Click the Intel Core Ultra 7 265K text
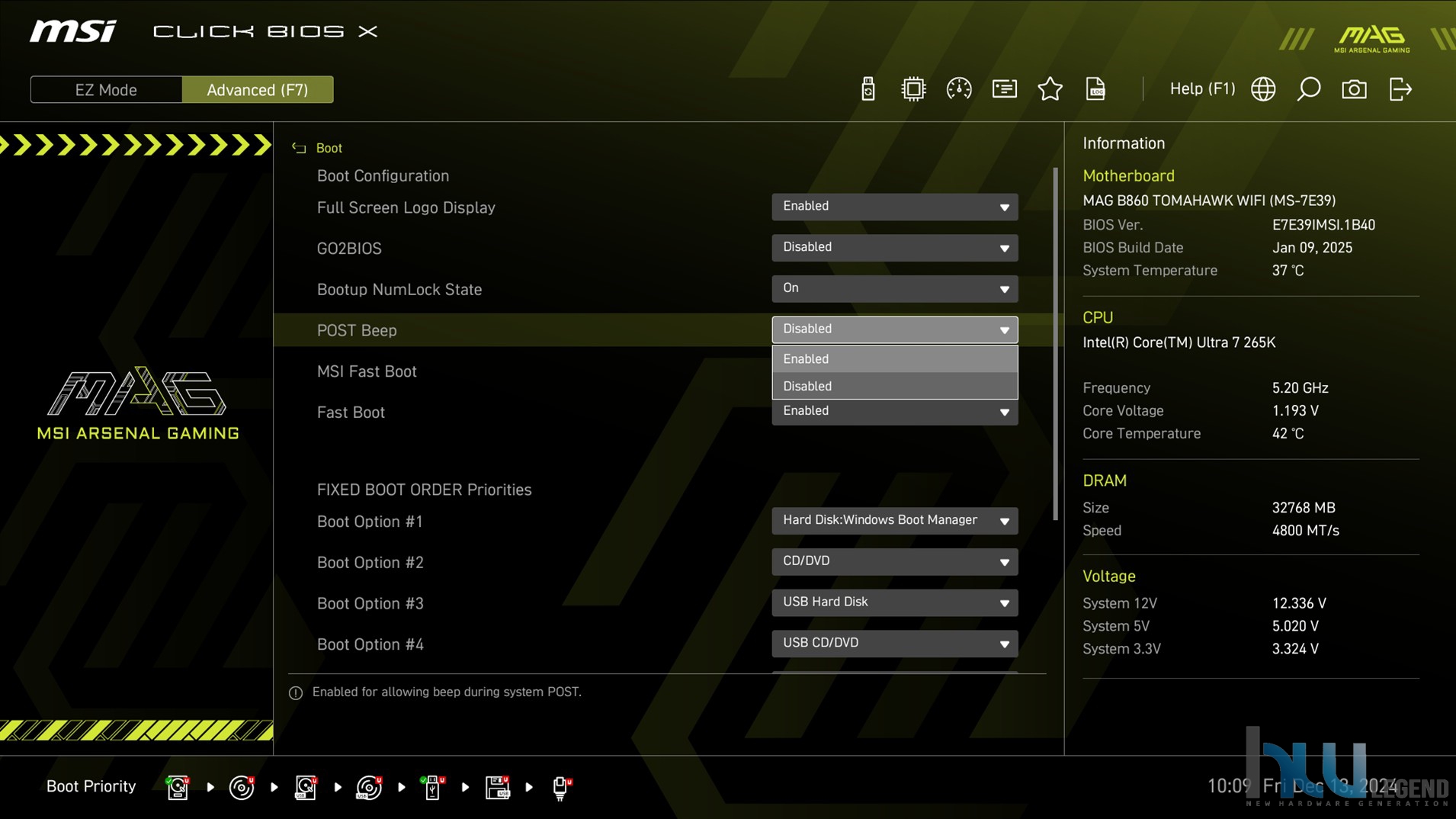This screenshot has height=819, width=1456. point(1179,342)
